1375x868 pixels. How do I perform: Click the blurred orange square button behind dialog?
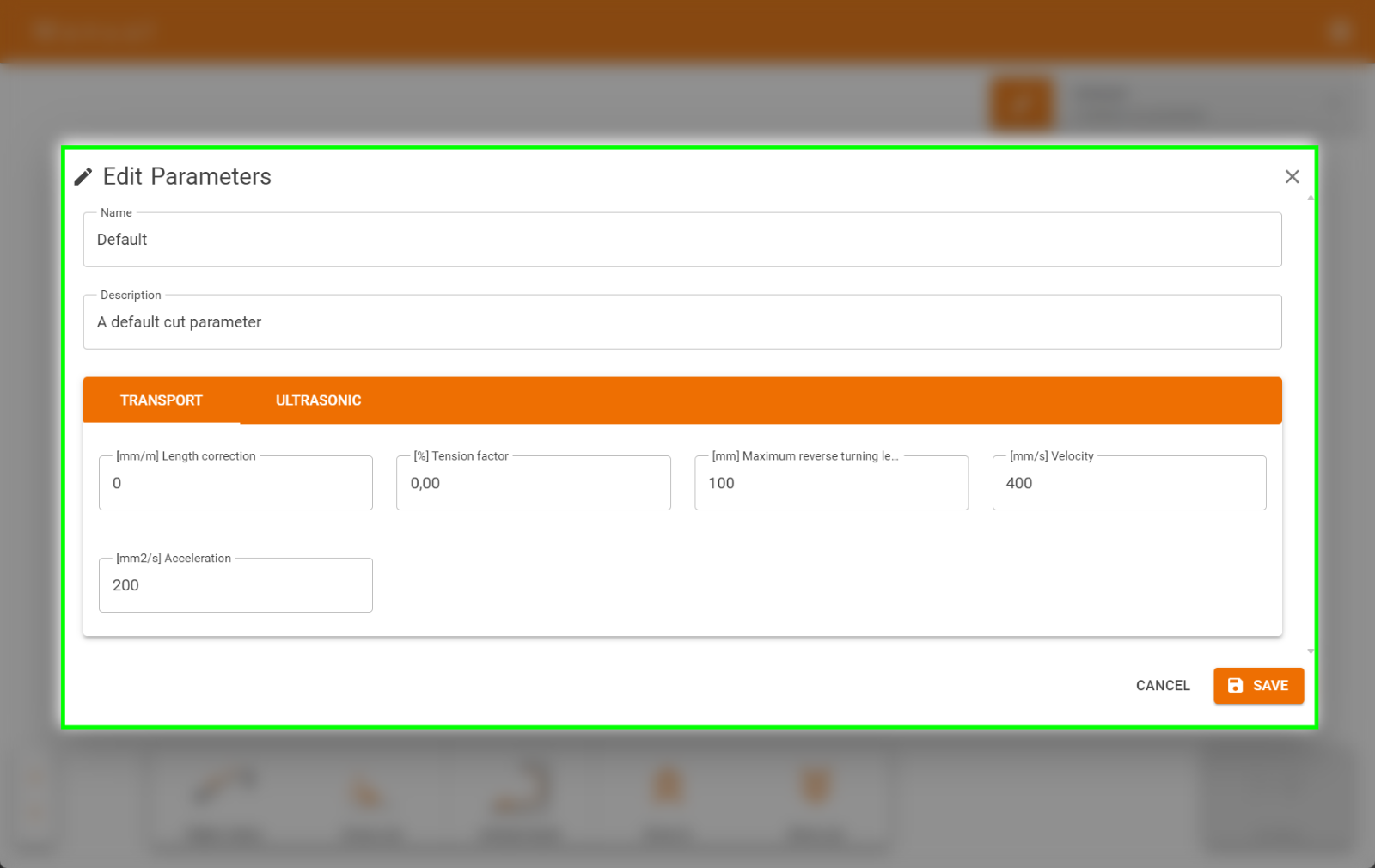[1021, 105]
